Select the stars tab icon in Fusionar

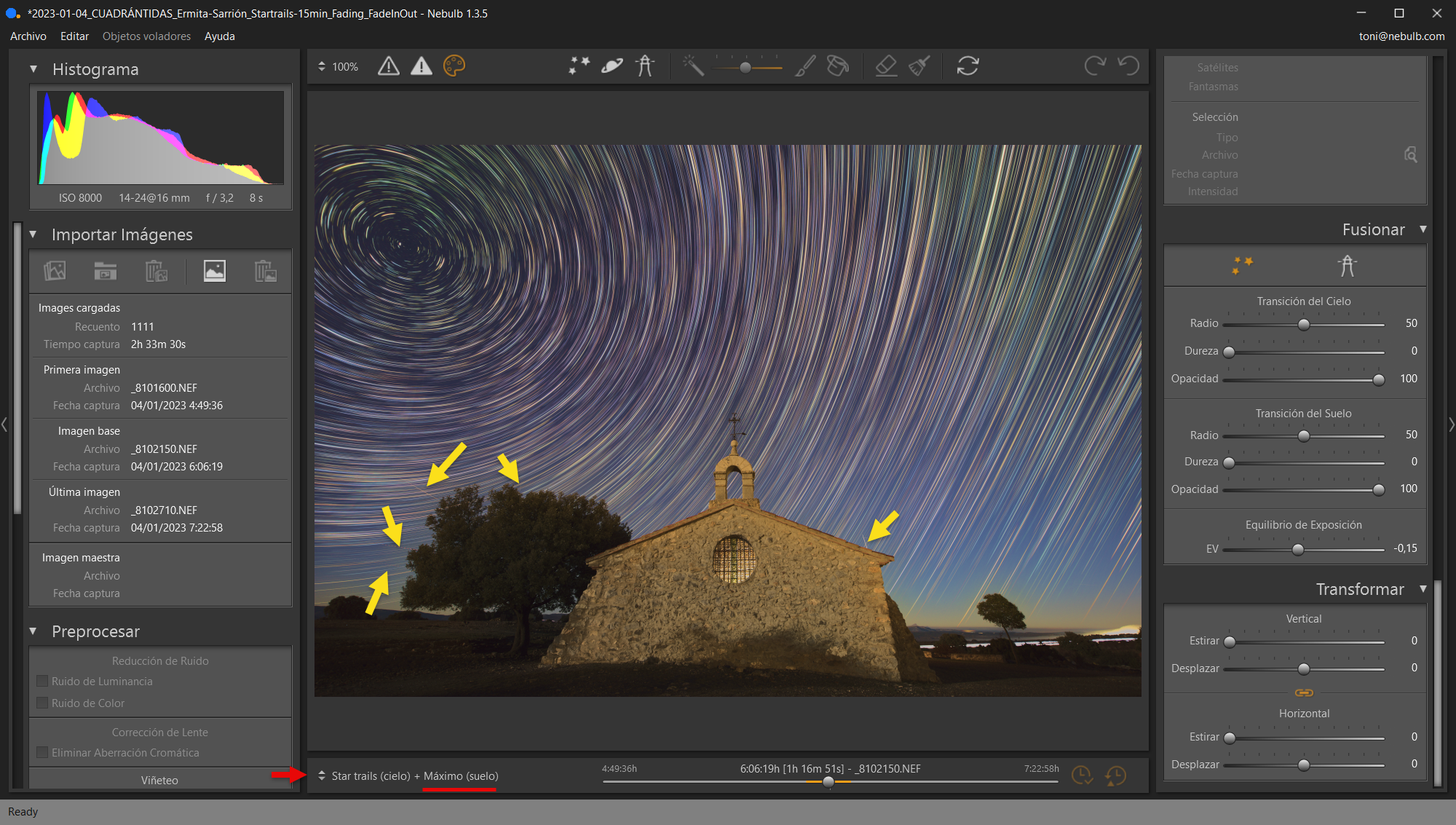[1242, 265]
